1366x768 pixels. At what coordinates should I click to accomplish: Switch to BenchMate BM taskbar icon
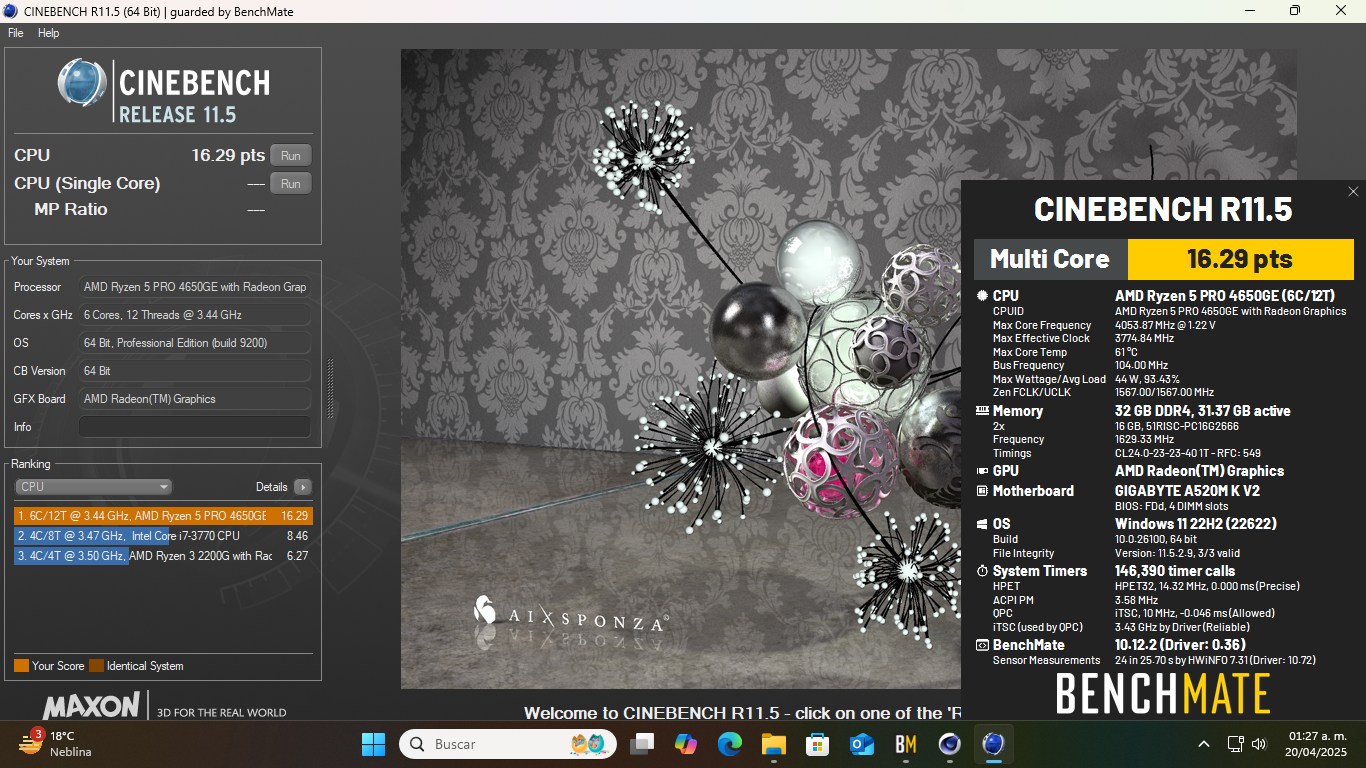click(906, 744)
